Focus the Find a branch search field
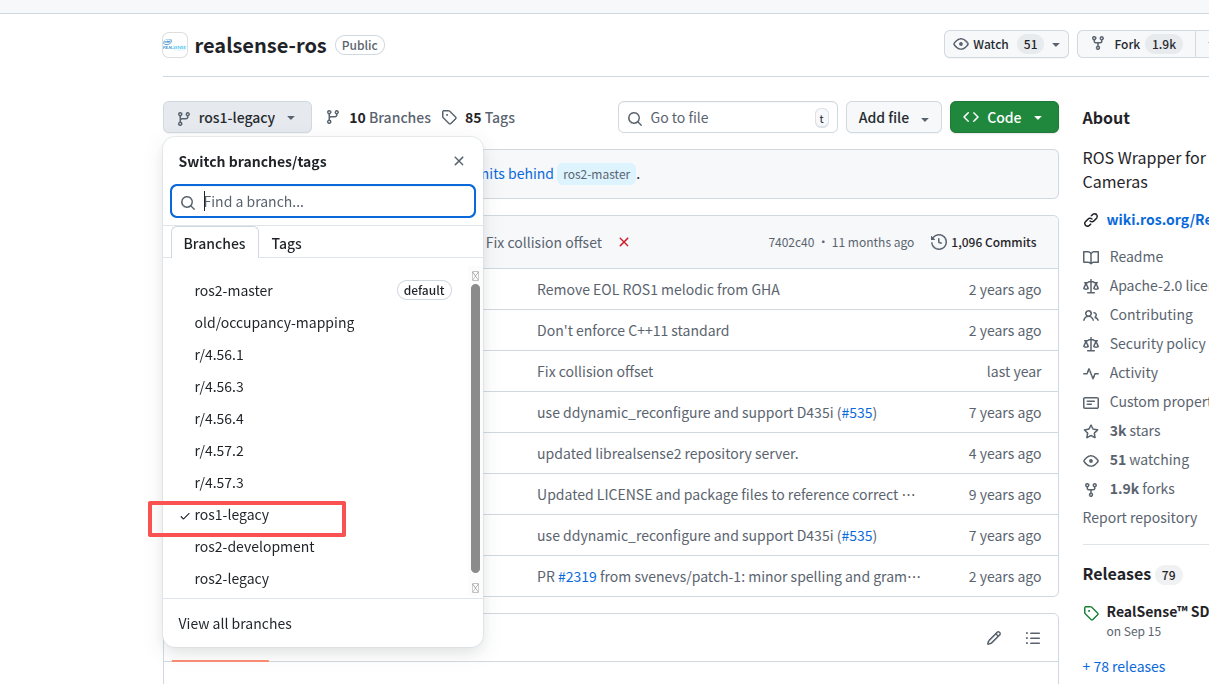This screenshot has width=1209, height=684. [323, 201]
